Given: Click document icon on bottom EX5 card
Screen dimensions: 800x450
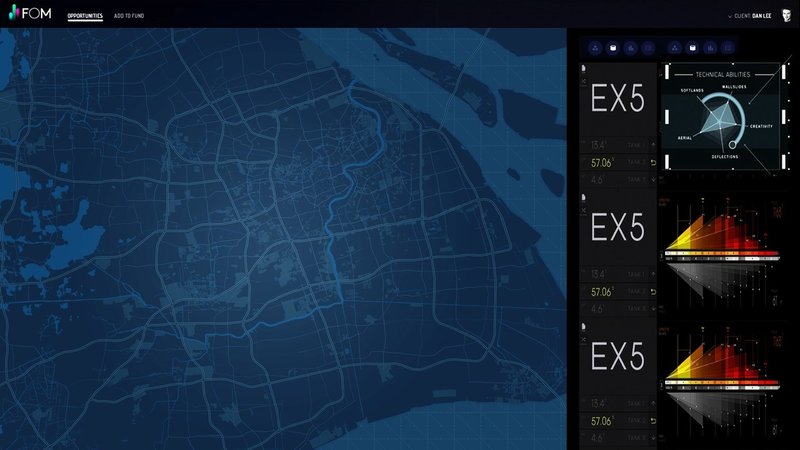Looking at the screenshot, I should click(584, 327).
